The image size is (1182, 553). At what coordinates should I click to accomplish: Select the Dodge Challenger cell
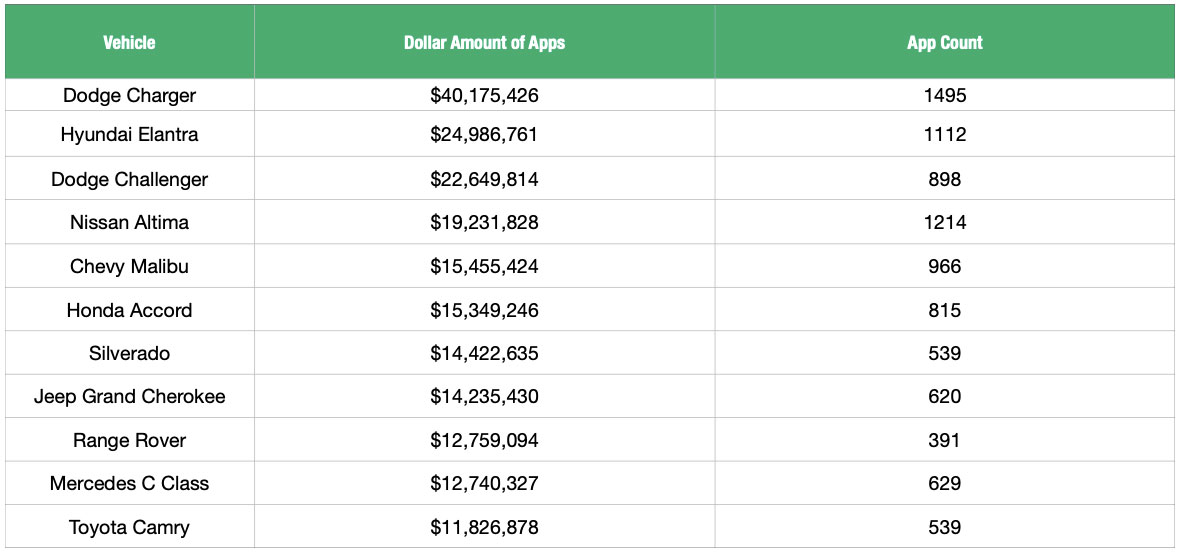(x=129, y=180)
